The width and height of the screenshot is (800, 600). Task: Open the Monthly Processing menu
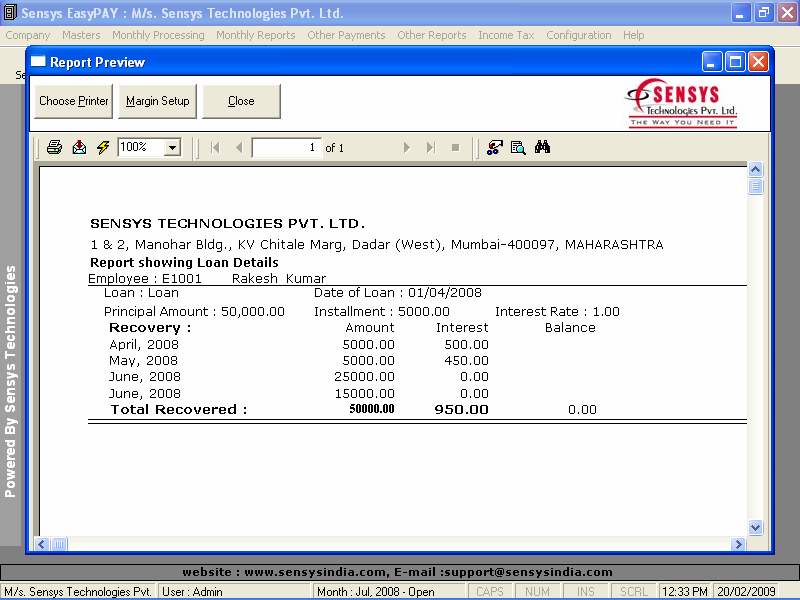tap(158, 35)
